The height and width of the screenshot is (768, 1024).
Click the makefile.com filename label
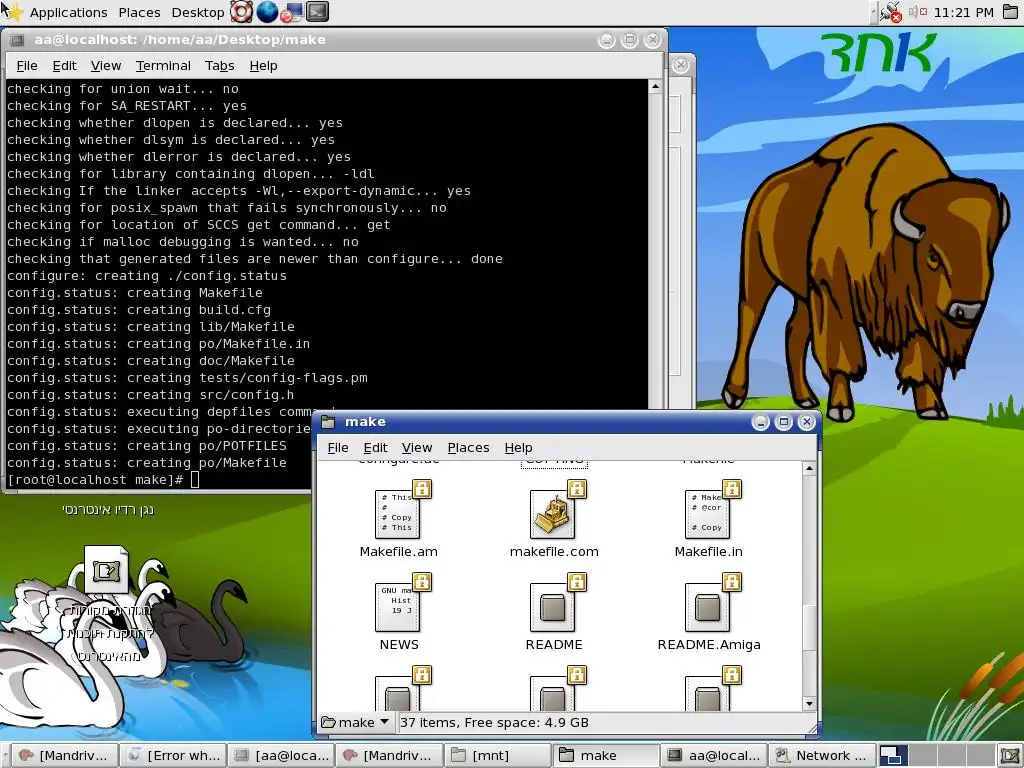pos(554,552)
